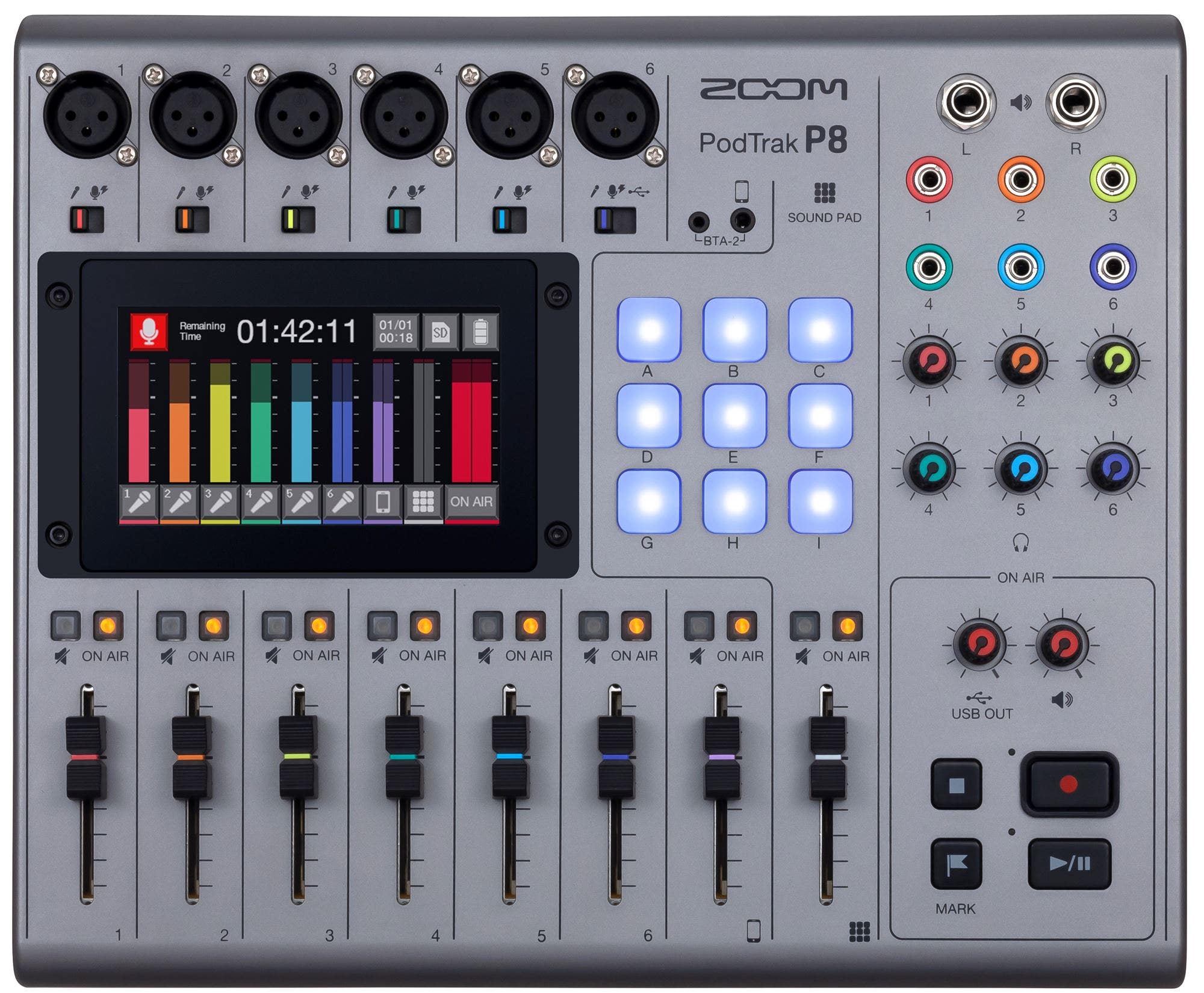Touch the channel 1 red fader knob
Viewport: 1204px width, 993px height.
click(86, 757)
